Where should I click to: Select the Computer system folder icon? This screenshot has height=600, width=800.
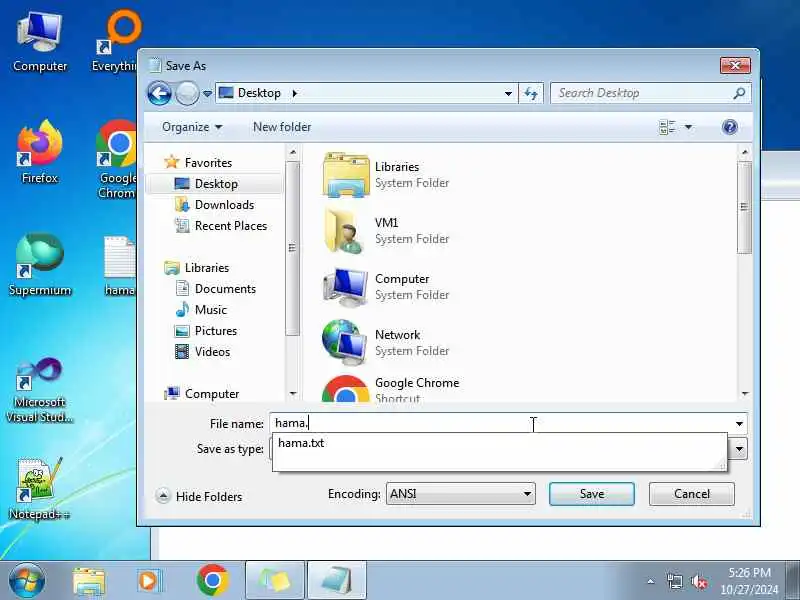346,287
